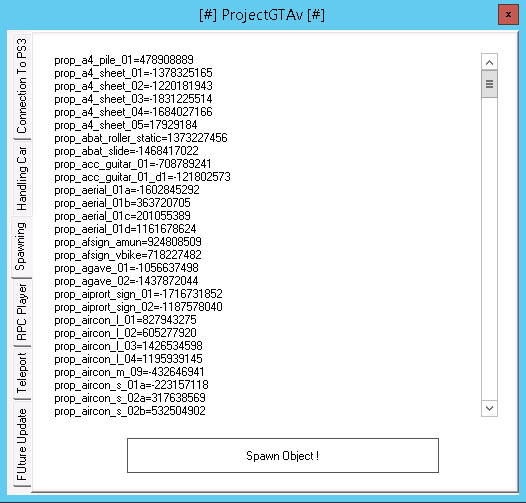Select prop_aerial_01d list item
Viewport: 526px width, 503px height.
click(x=125, y=229)
